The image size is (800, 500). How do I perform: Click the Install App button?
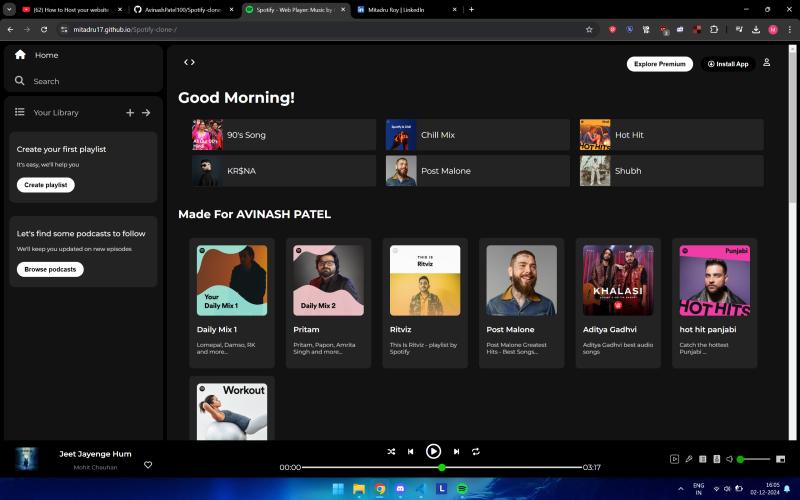pyautogui.click(x=728, y=64)
